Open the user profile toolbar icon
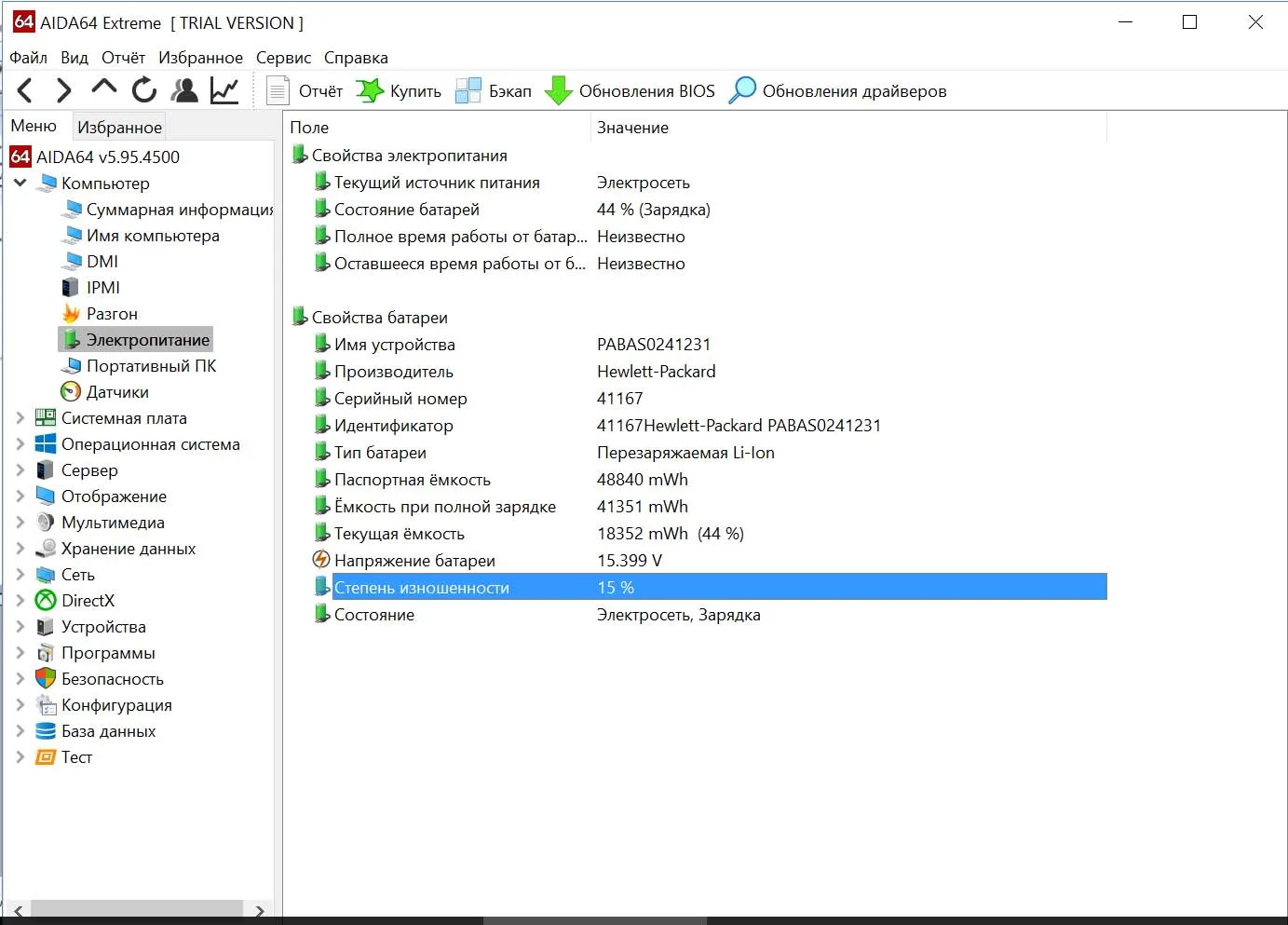The height and width of the screenshot is (925, 1288). 185,90
